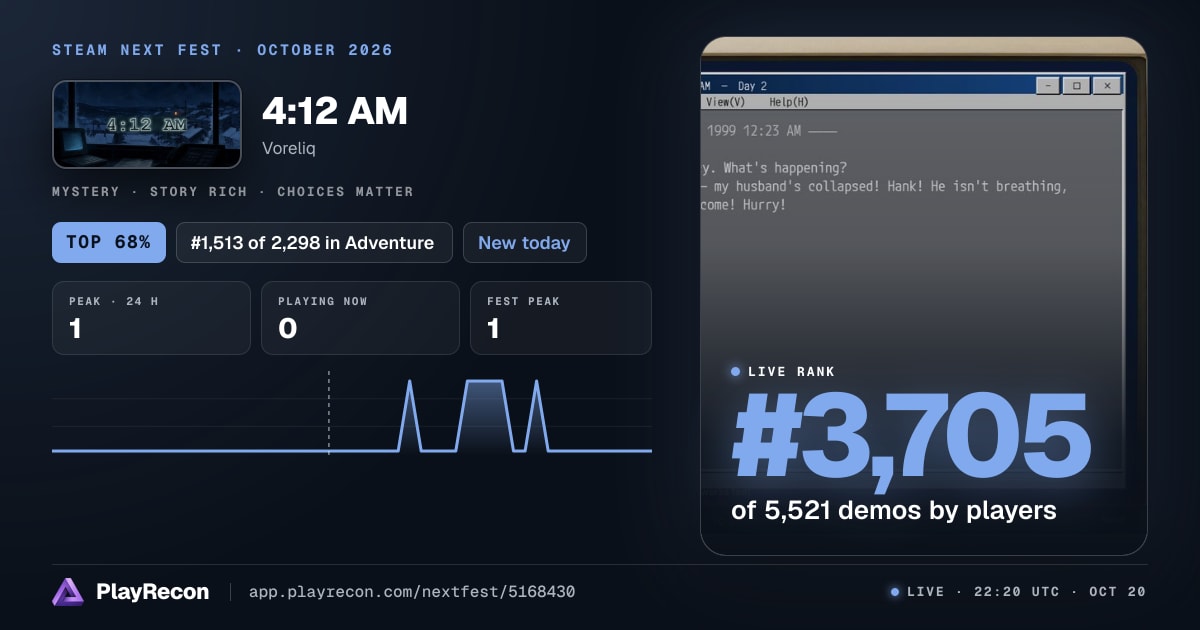
Task: Click the Playing Now stat card
Action: pyautogui.click(x=360, y=318)
